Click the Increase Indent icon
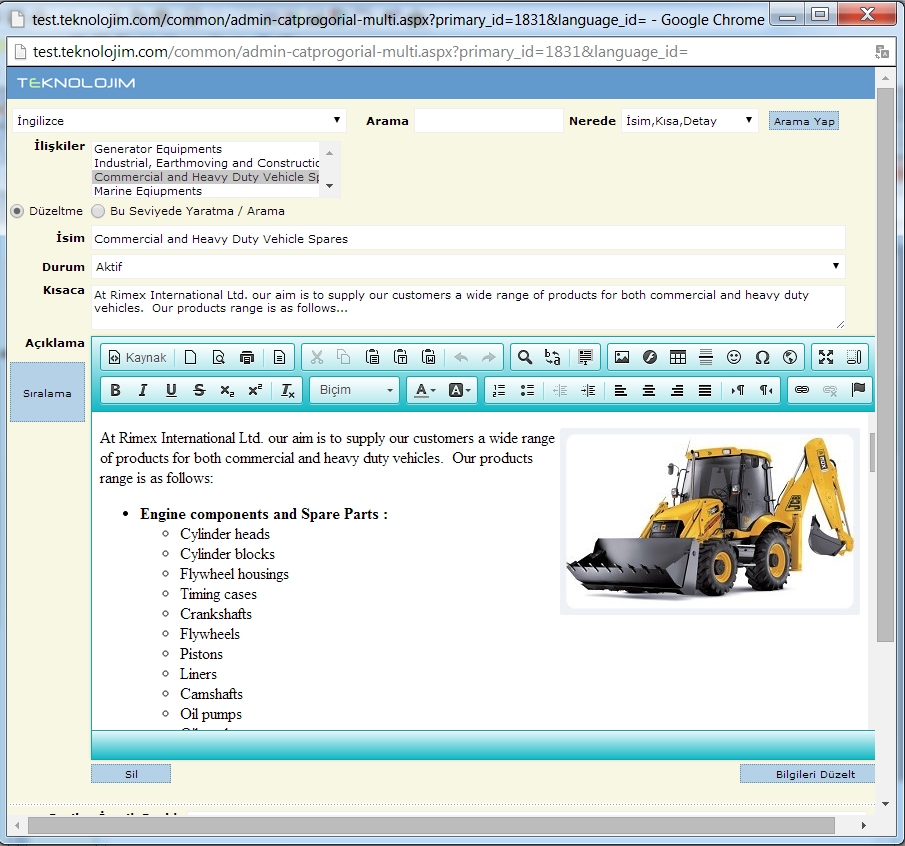 click(588, 390)
